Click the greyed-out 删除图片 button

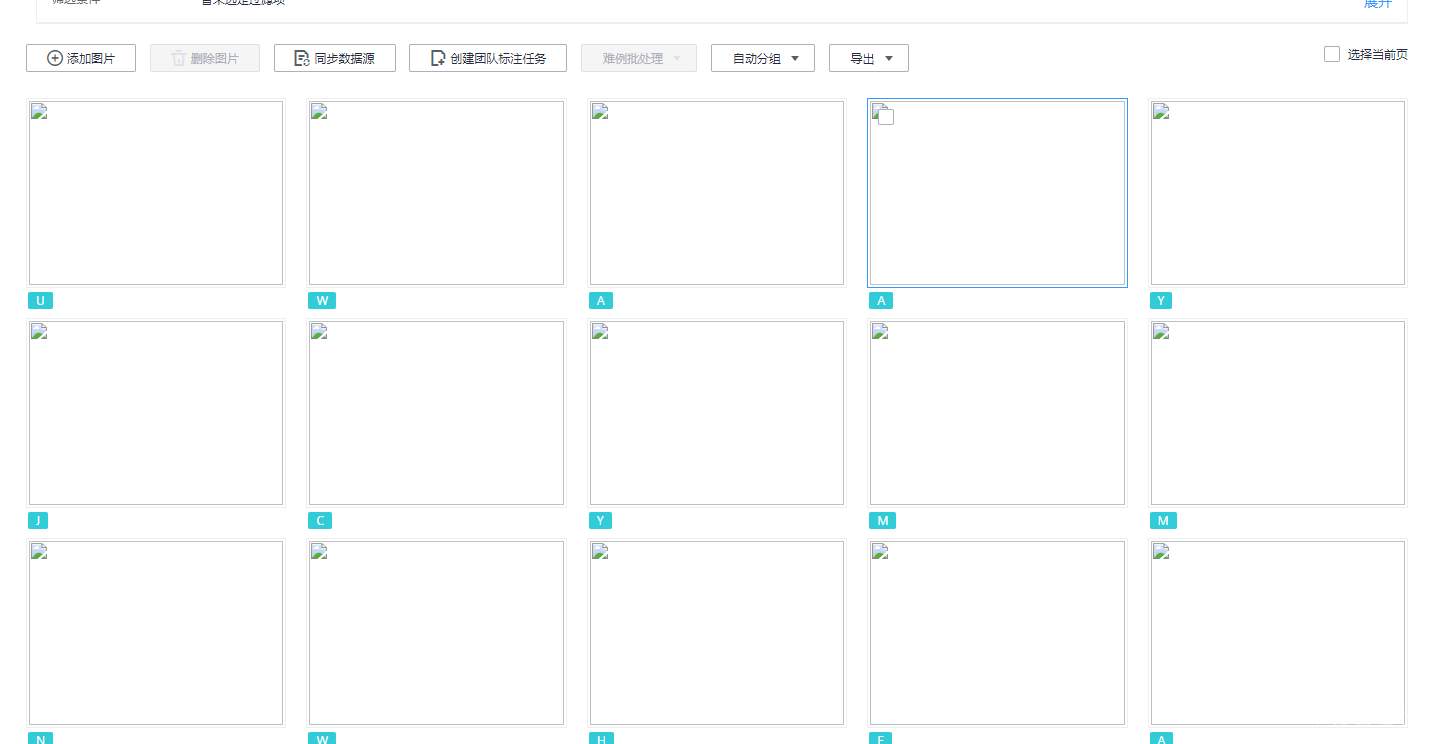[205, 58]
